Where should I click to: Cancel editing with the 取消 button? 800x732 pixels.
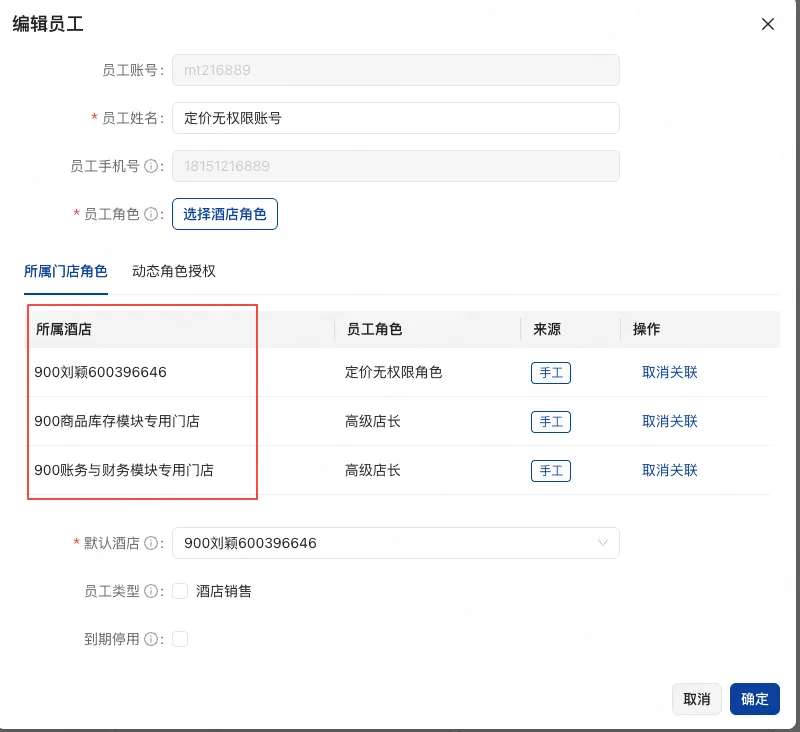coord(697,699)
